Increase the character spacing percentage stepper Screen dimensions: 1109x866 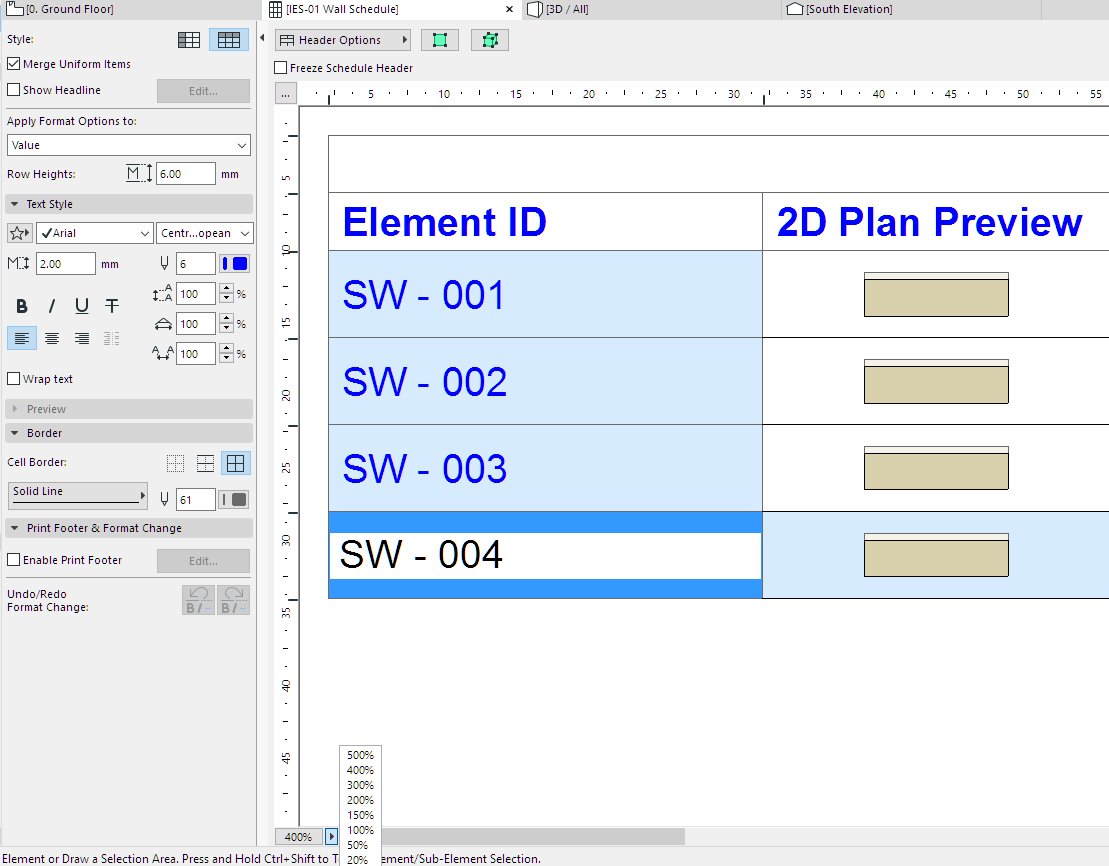(x=226, y=349)
